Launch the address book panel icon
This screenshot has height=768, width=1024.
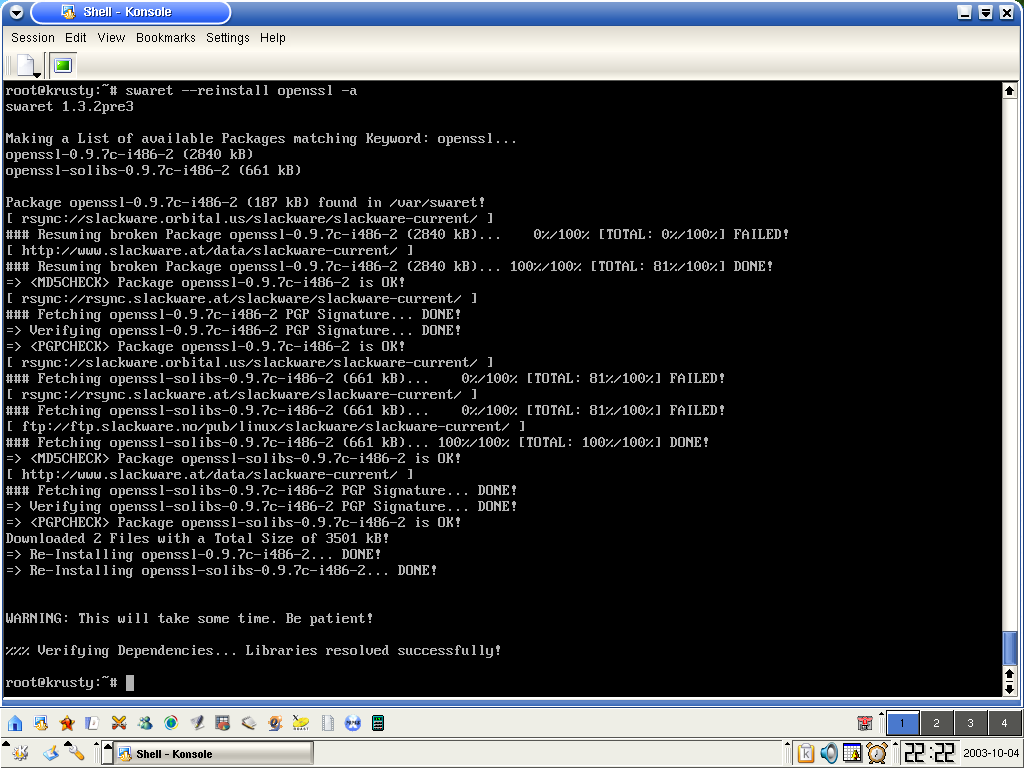[x=249, y=723]
